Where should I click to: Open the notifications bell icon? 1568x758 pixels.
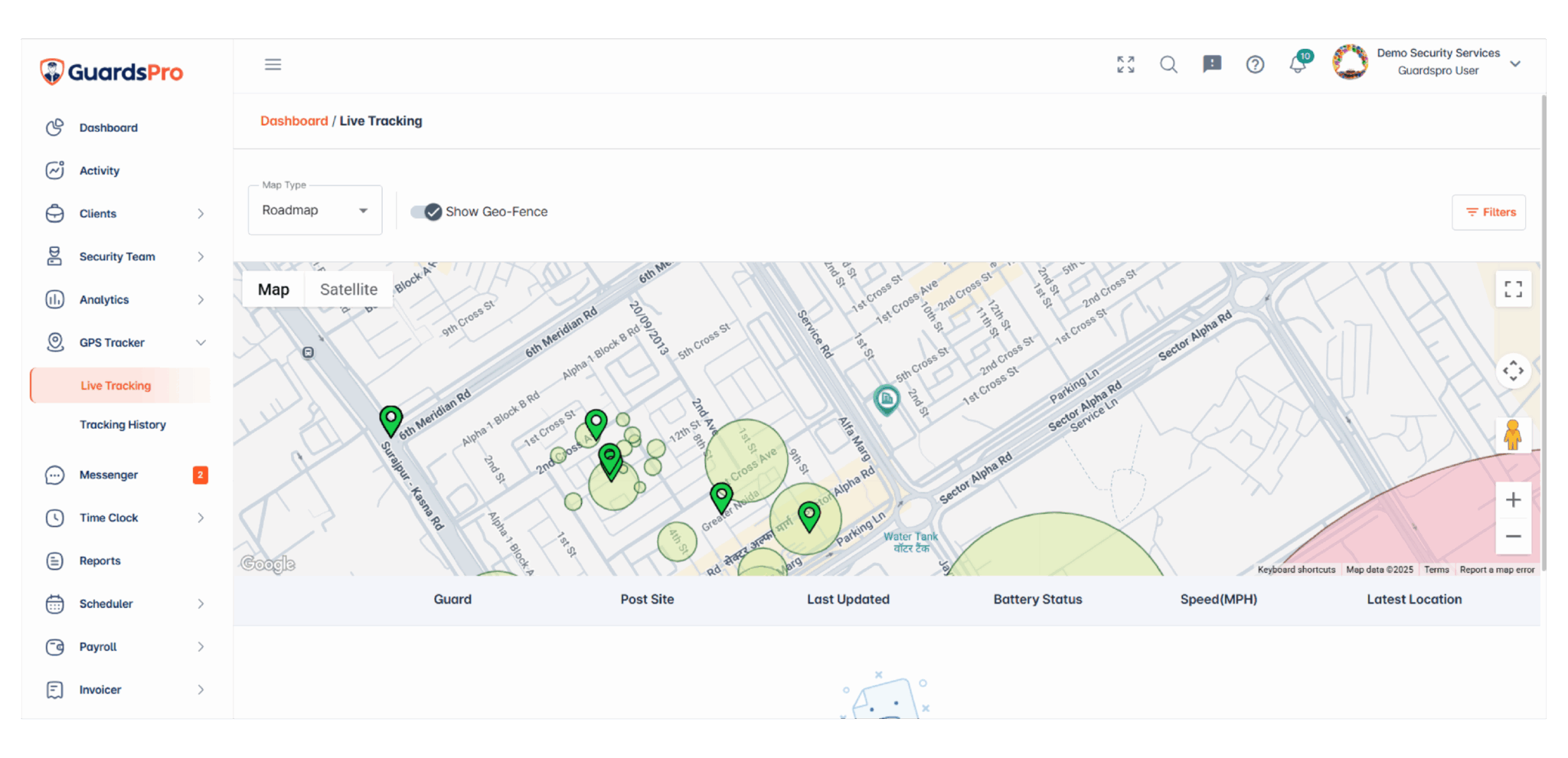(x=1298, y=64)
